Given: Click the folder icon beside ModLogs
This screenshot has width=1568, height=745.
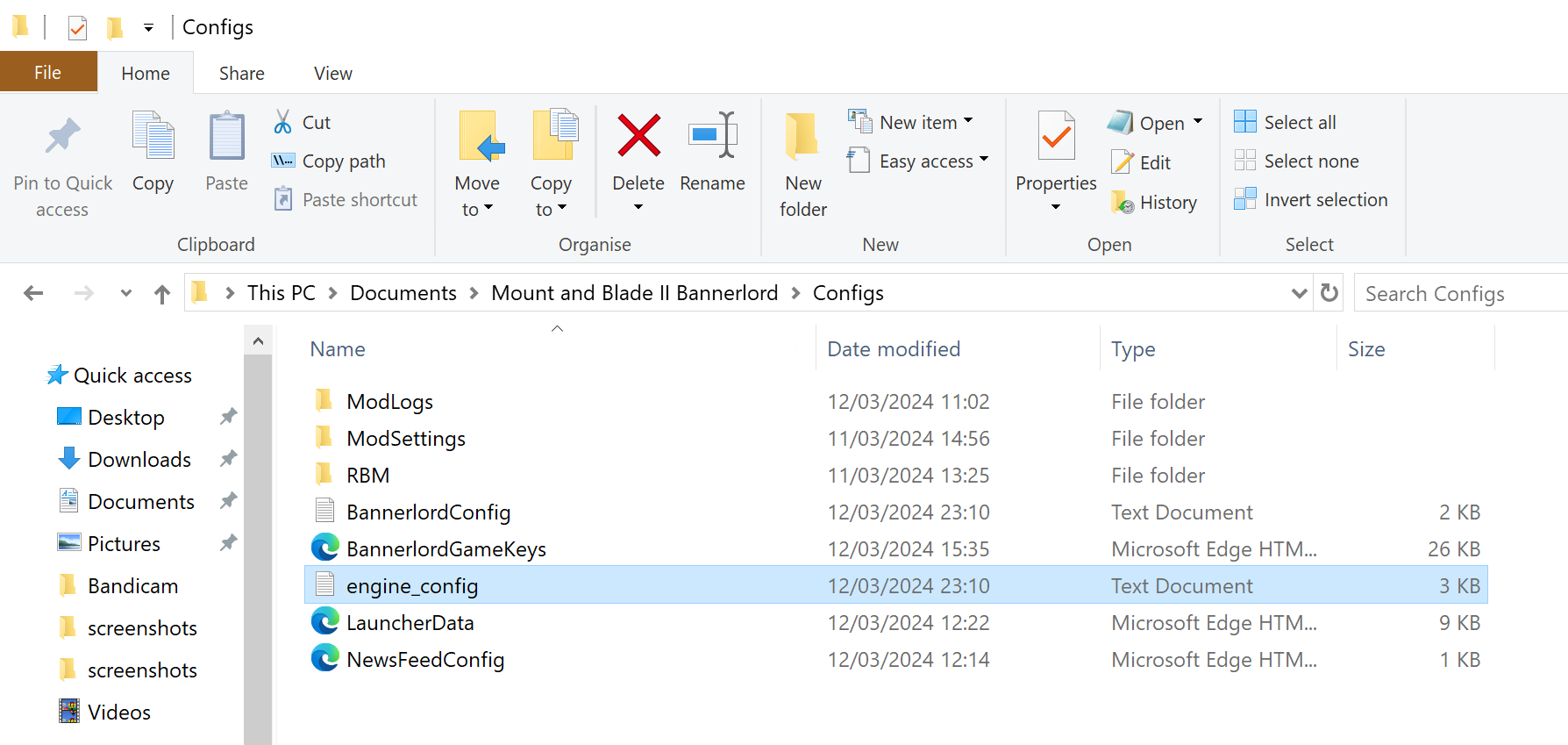Looking at the screenshot, I should pos(324,400).
